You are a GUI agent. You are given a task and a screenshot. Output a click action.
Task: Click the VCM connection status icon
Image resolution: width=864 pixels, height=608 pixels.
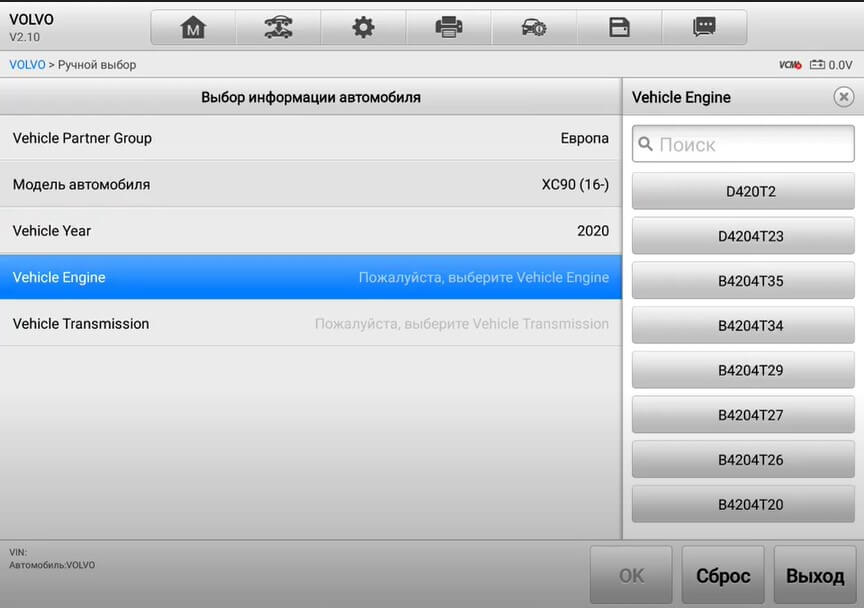(x=790, y=65)
